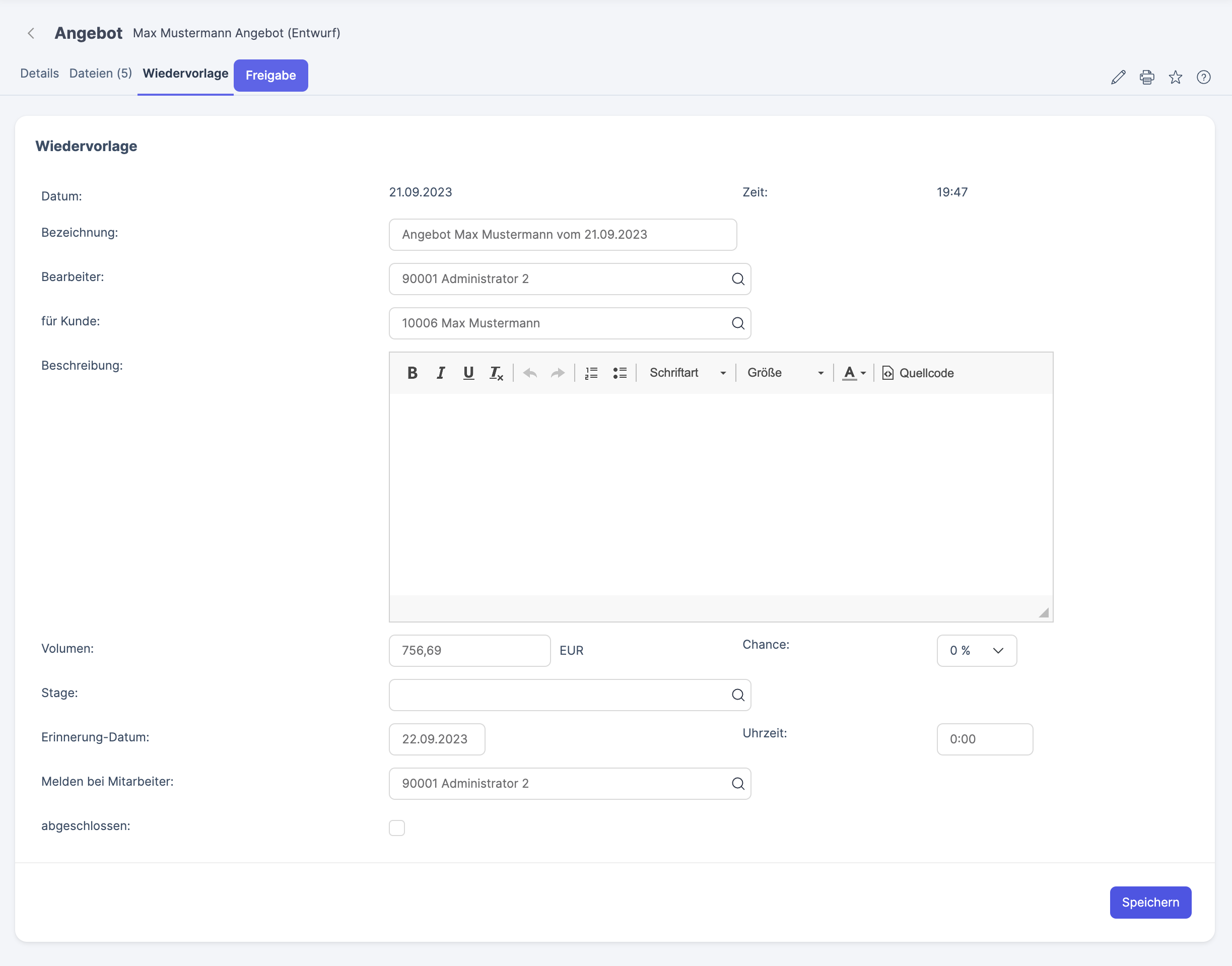Insert a numbered list

[591, 373]
